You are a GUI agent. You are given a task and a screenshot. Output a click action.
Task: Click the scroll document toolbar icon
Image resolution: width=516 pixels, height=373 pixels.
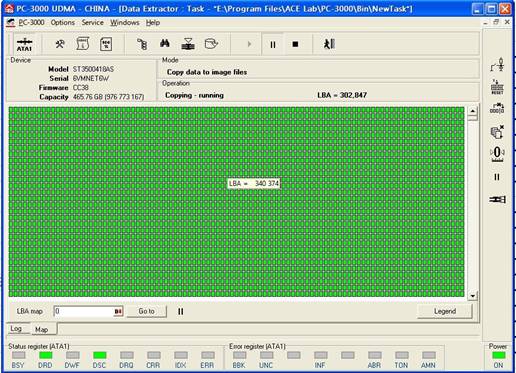83,44
